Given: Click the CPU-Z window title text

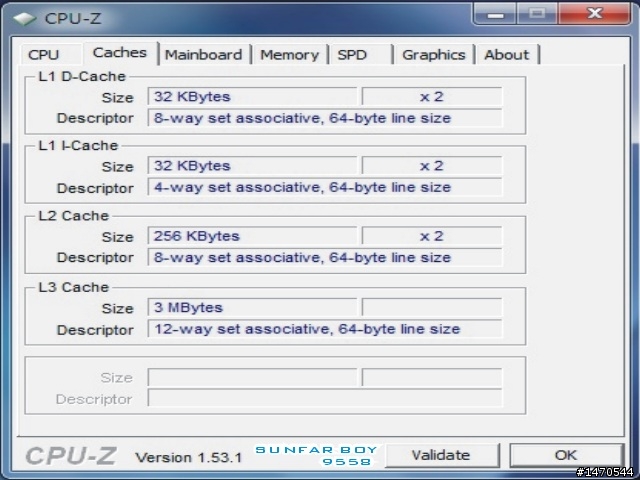Looking at the screenshot, I should [x=73, y=18].
